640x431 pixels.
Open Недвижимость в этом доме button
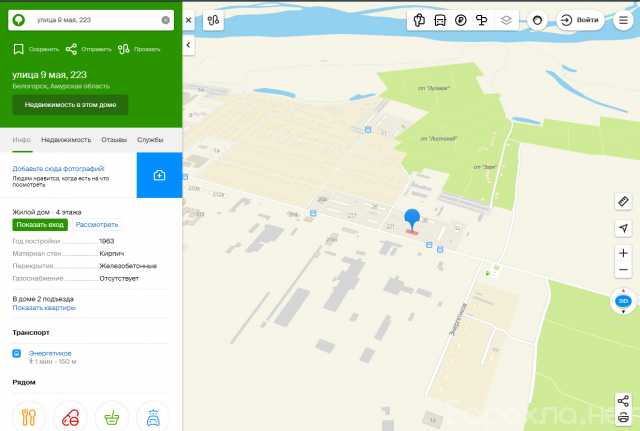70,105
